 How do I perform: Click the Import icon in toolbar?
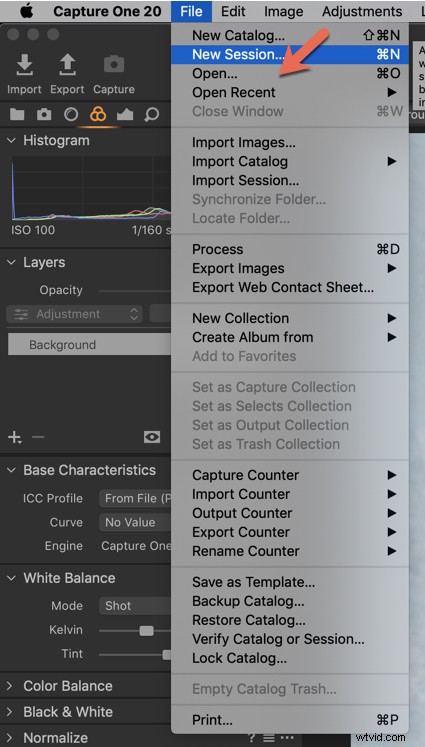point(24,65)
